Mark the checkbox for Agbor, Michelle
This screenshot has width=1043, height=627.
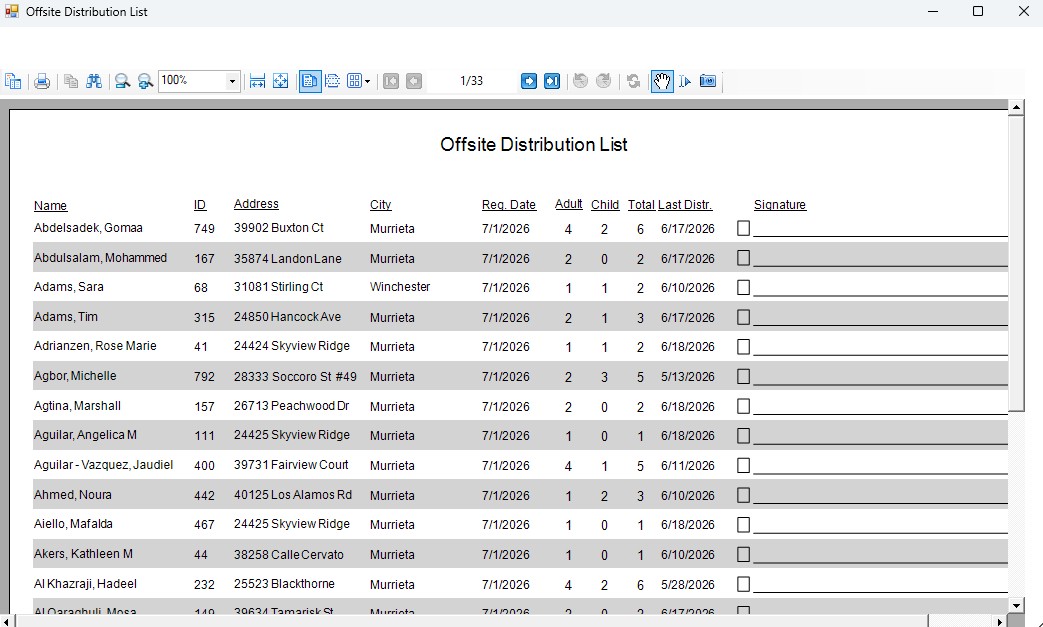click(744, 376)
